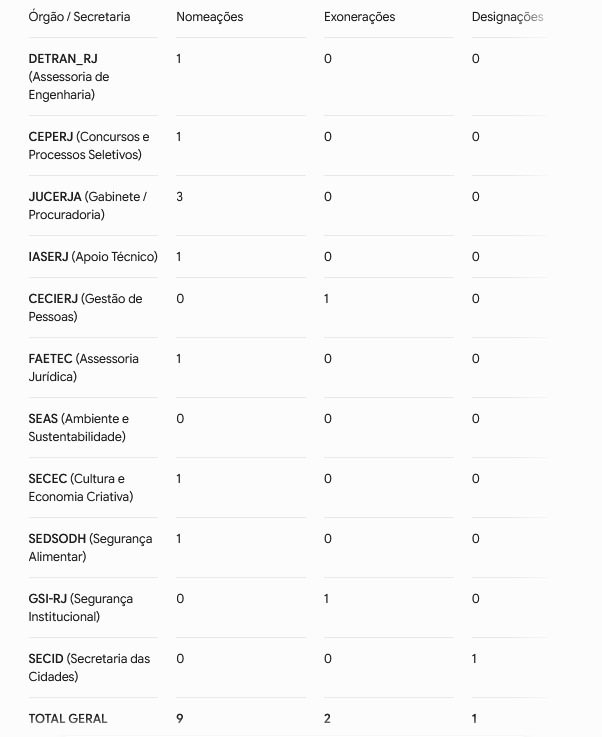Click the CECIERJ Gestão de Pessoas cell
The width and height of the screenshot is (602, 737).
[85, 307]
